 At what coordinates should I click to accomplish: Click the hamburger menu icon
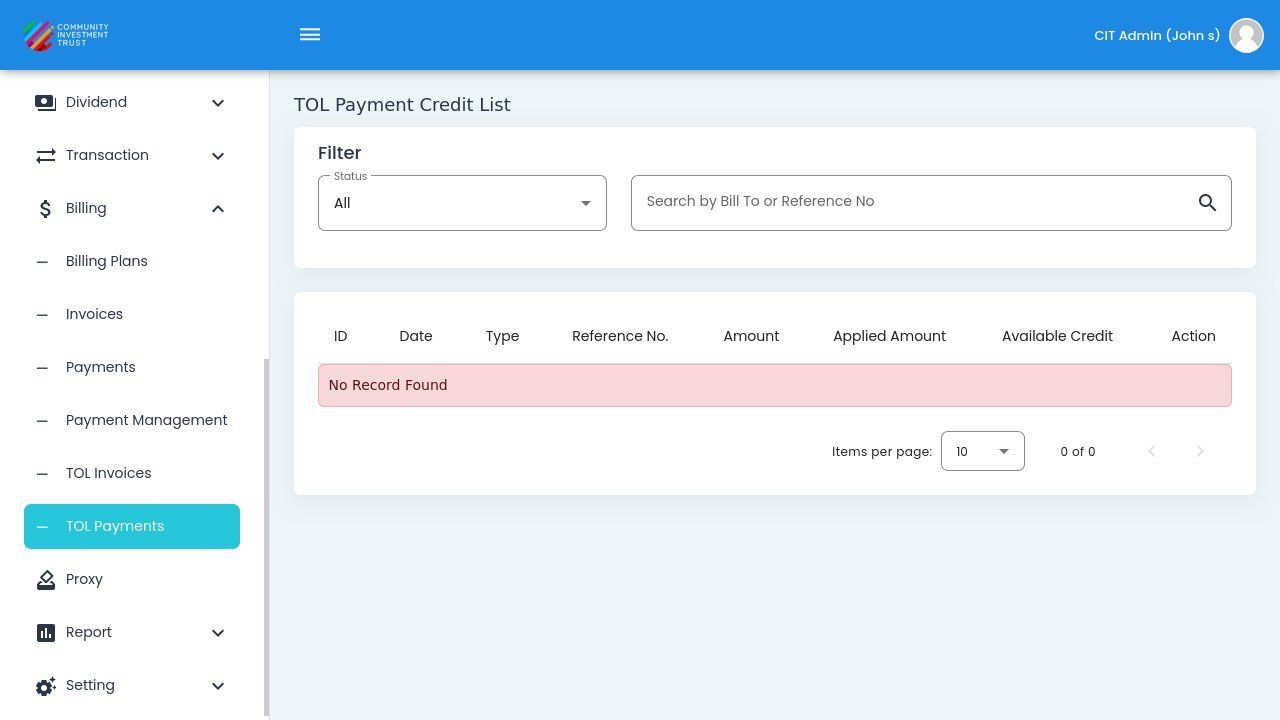coord(310,35)
